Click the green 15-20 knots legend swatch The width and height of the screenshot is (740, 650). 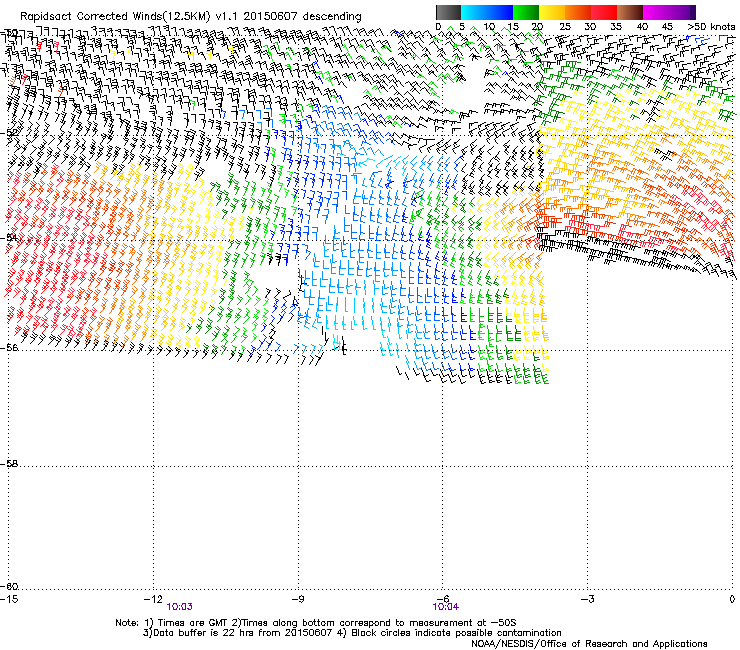(x=526, y=12)
